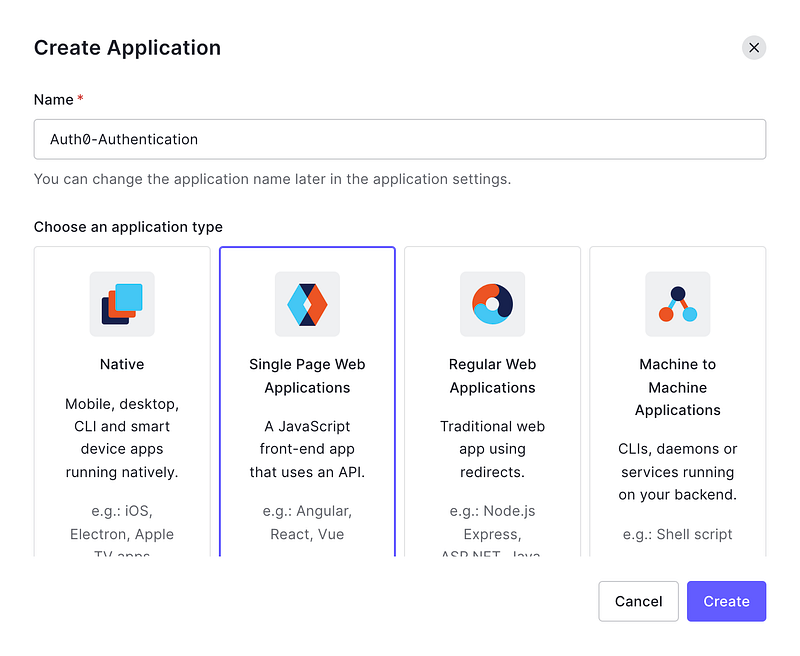Click the Machine to Machine nodes icon
The height and width of the screenshot is (656, 800).
tap(678, 304)
